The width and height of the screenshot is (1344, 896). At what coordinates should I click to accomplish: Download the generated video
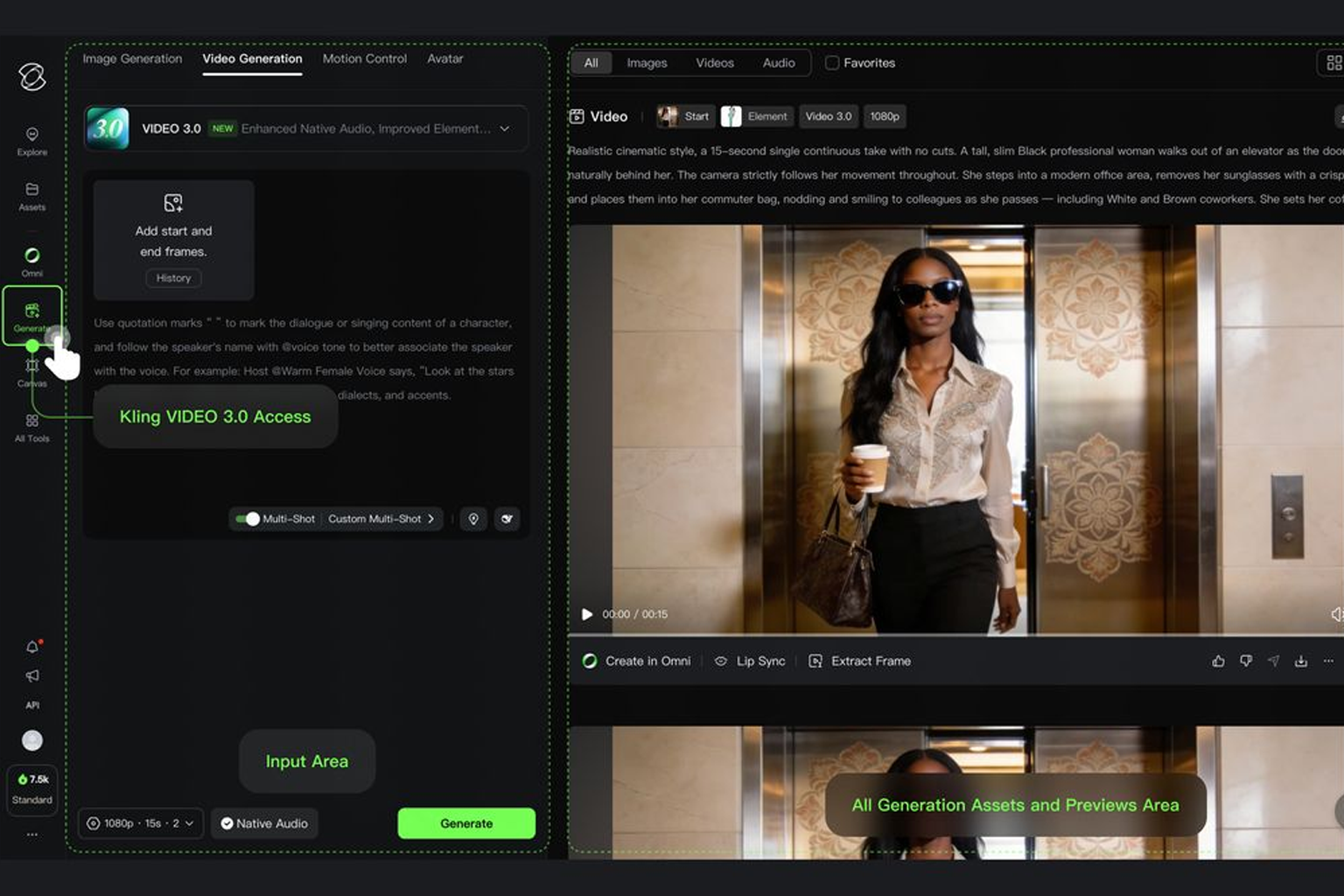(x=1301, y=661)
